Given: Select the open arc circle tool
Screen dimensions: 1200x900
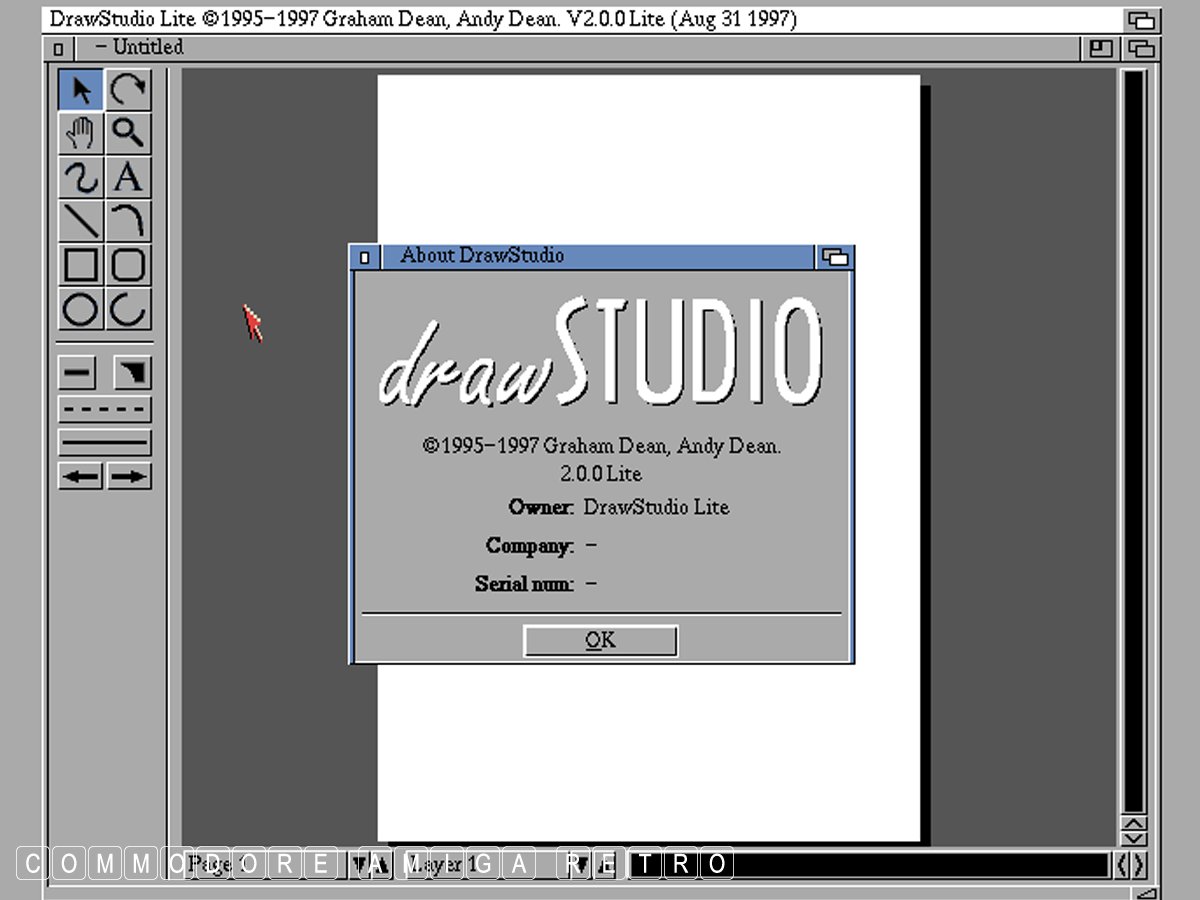Looking at the screenshot, I should tap(128, 309).
